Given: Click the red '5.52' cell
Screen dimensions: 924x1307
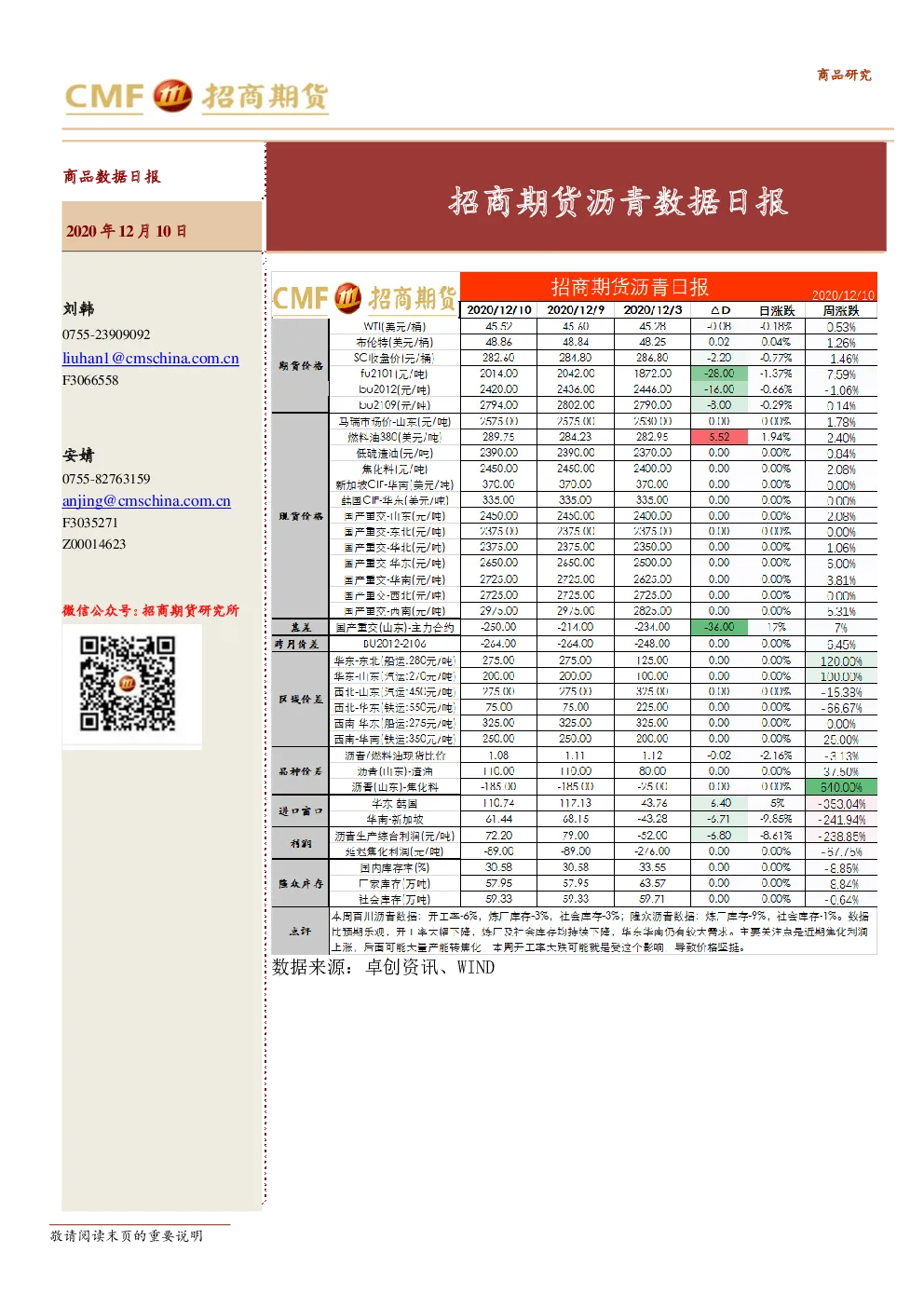Looking at the screenshot, I should pyautogui.click(x=719, y=437).
